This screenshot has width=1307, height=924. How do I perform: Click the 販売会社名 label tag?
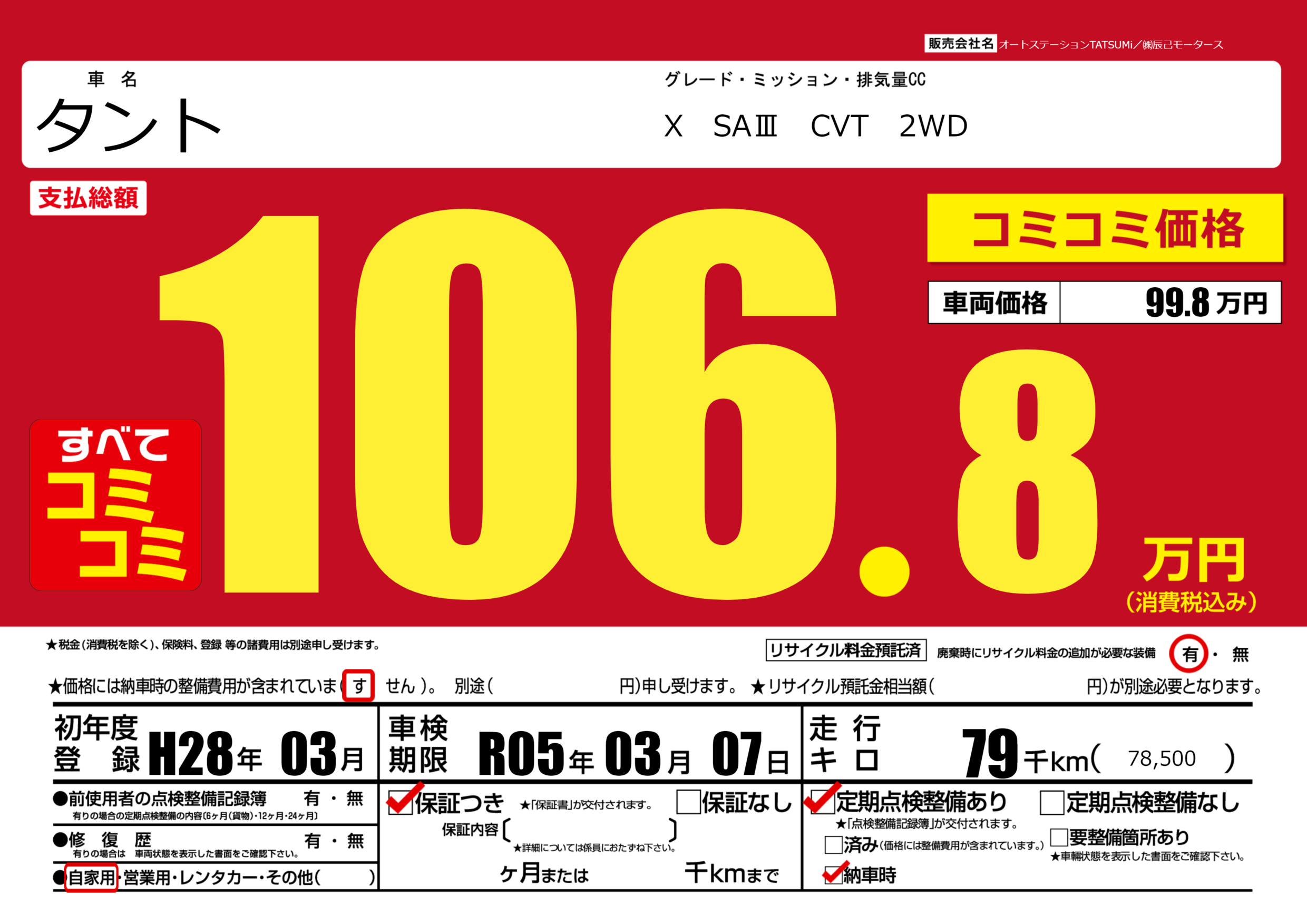[960, 43]
